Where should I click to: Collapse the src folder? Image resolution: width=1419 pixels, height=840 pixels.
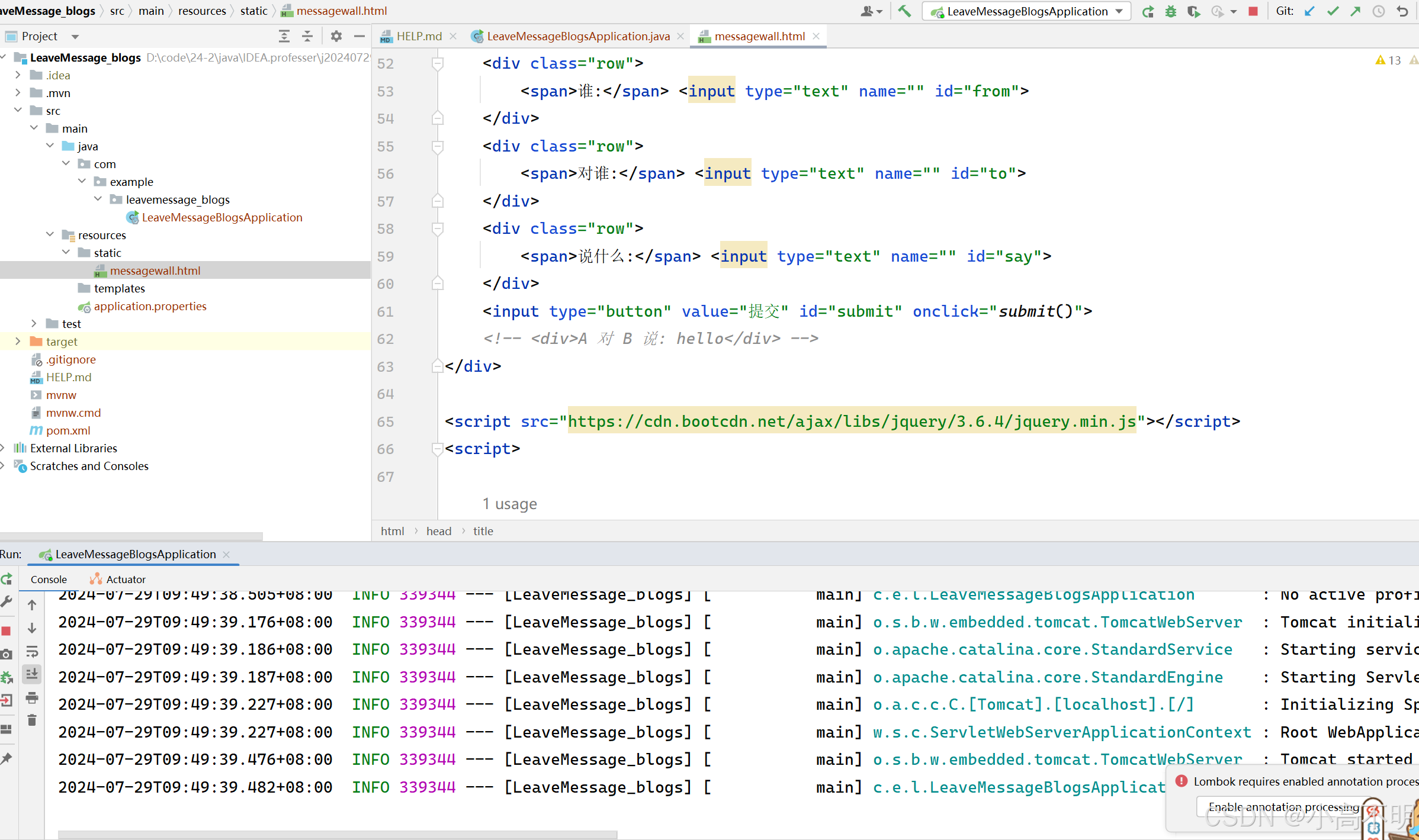[x=18, y=110]
